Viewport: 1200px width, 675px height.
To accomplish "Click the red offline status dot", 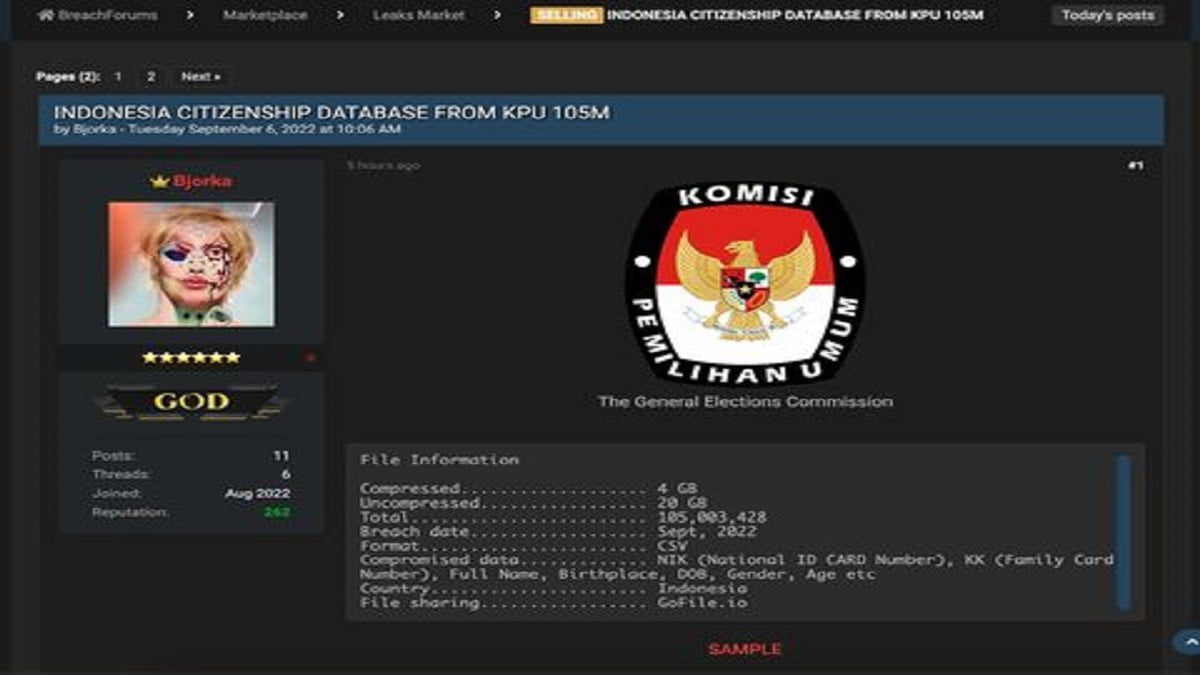I will point(310,358).
